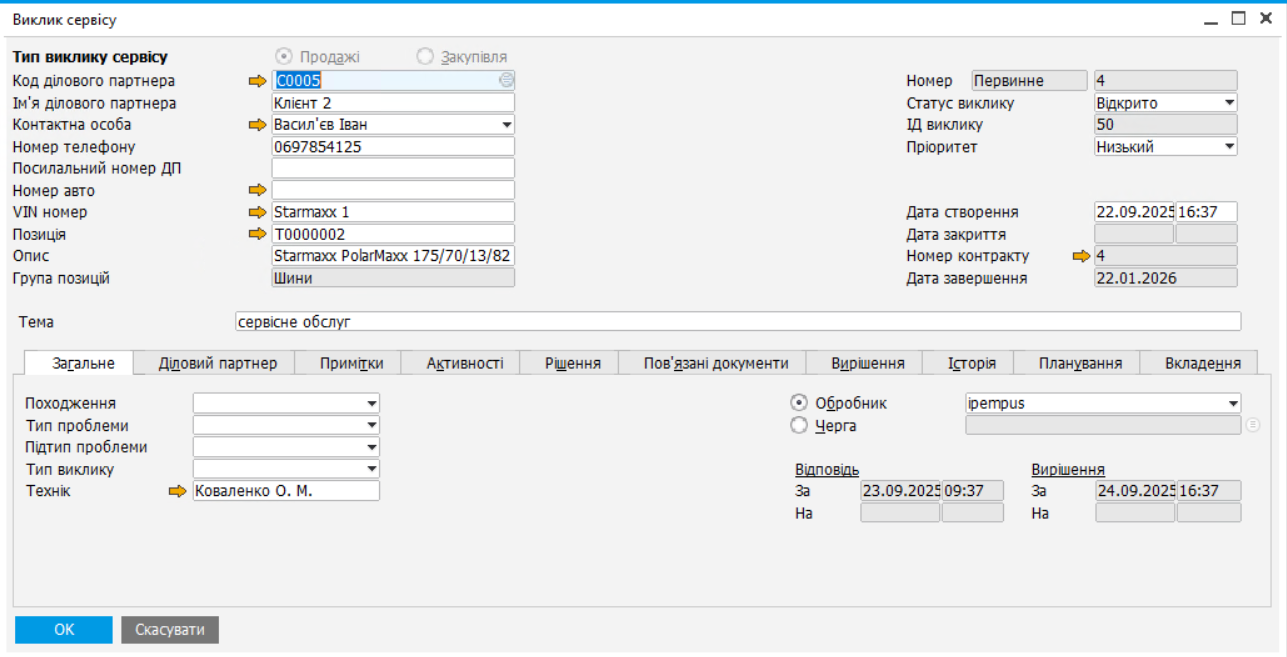The width and height of the screenshot is (1287, 657).
Task: Open the Позиція link arrow
Action: [x=258, y=234]
